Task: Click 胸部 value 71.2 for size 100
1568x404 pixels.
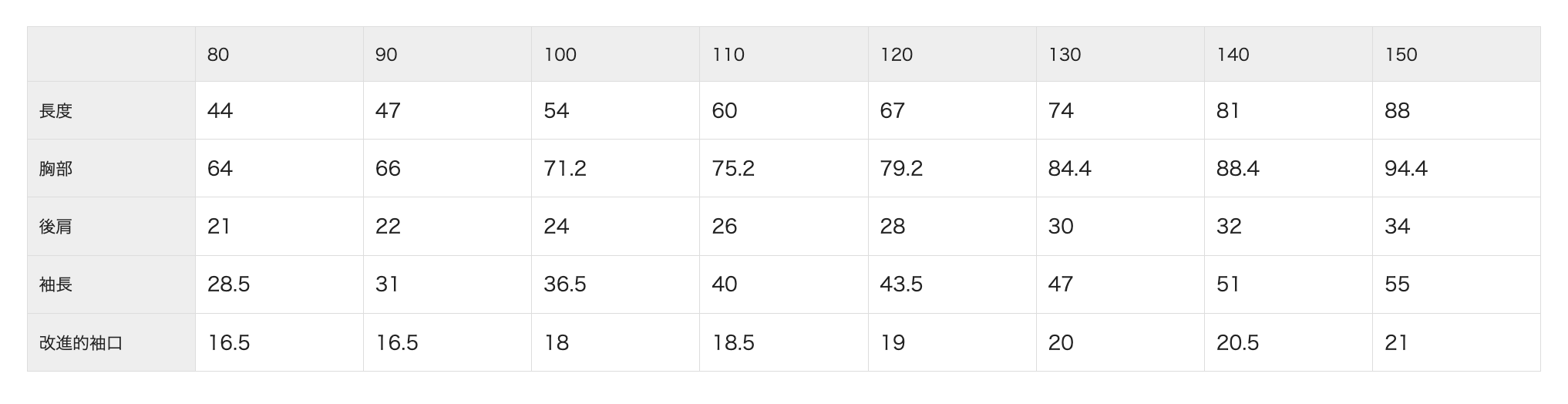Action: [x=564, y=169]
